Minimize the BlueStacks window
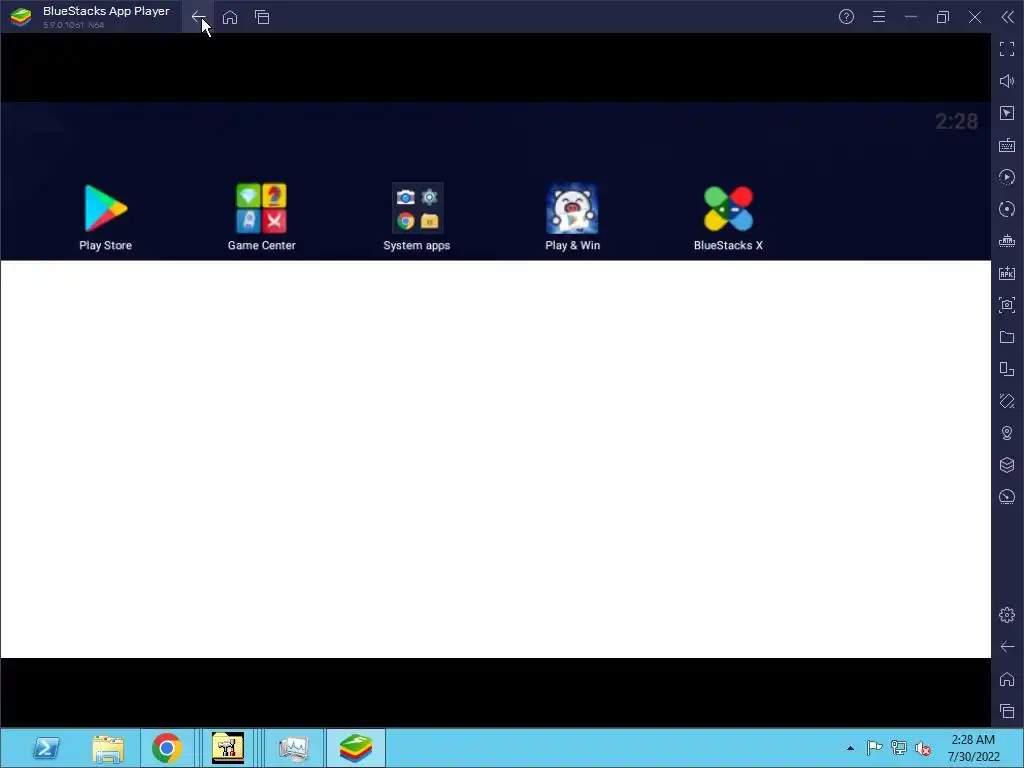 (x=911, y=17)
